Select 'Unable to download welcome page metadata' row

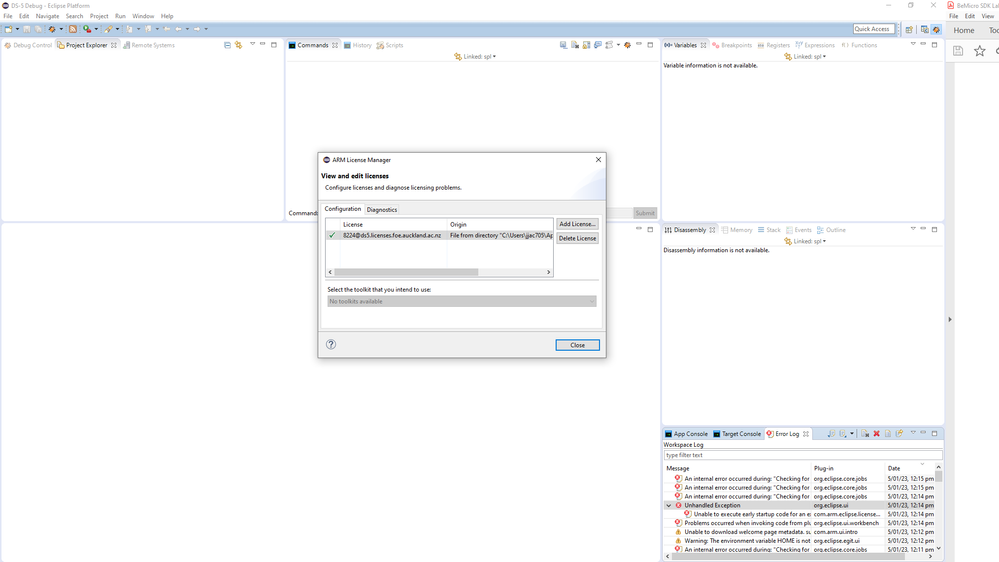(x=800, y=532)
